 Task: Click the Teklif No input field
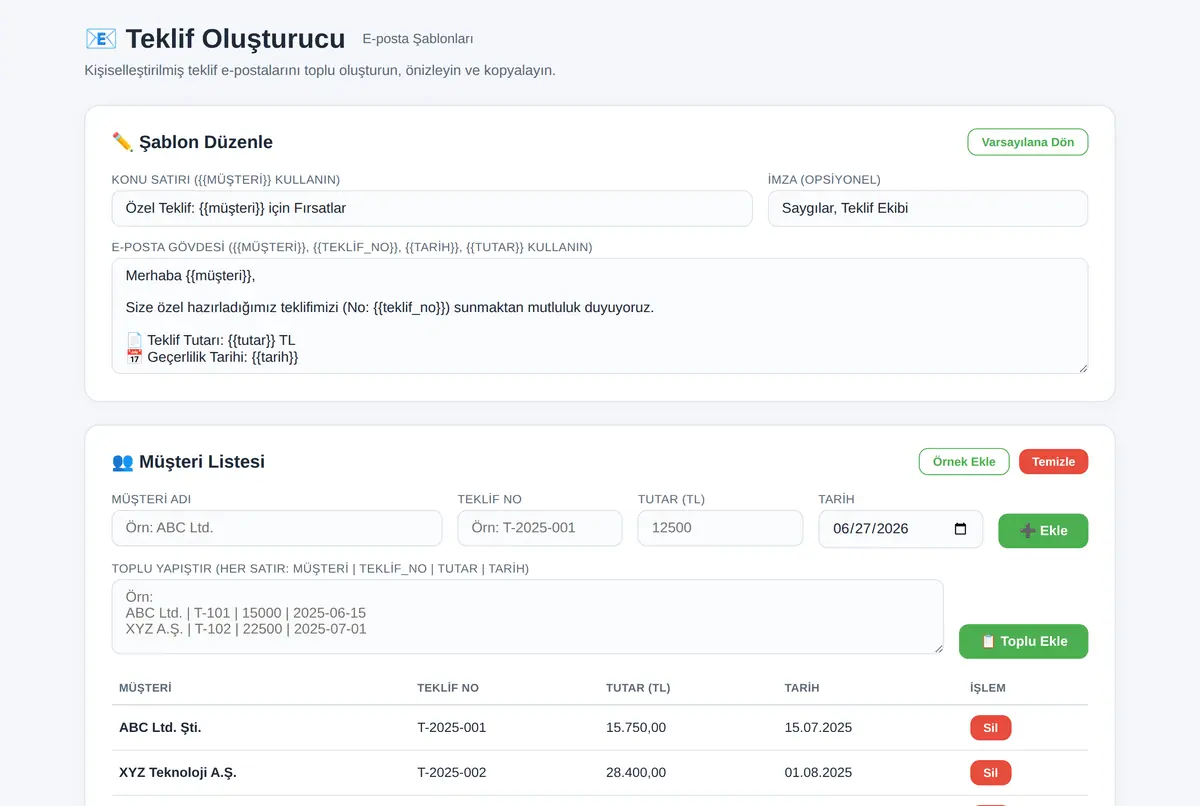click(540, 528)
